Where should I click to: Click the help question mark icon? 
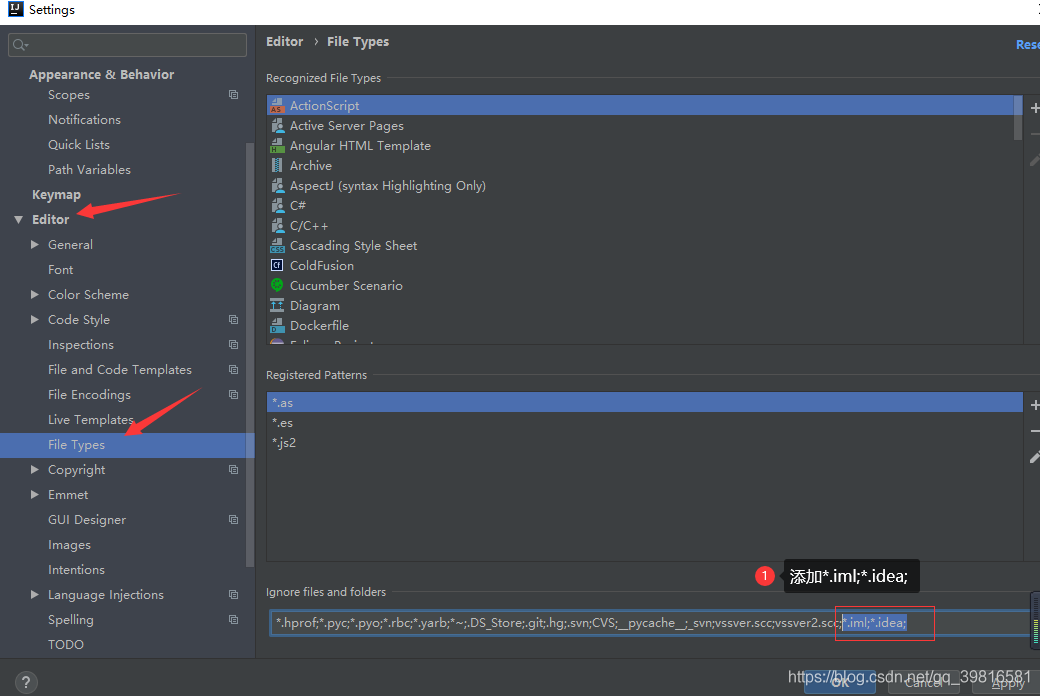pos(25,681)
